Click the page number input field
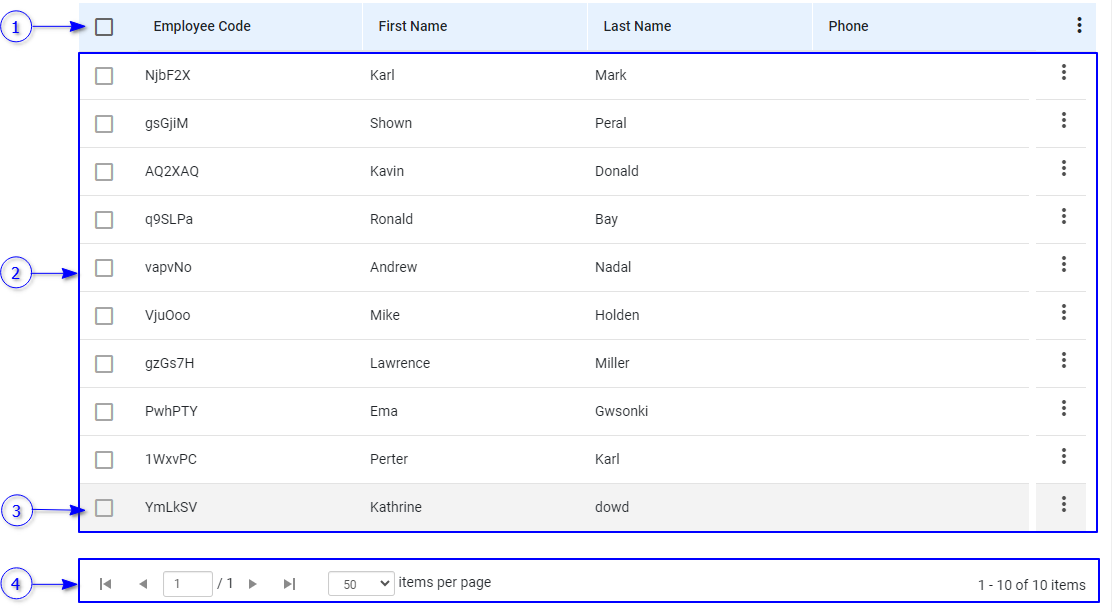Image resolution: width=1112 pixels, height=612 pixels. click(x=187, y=584)
